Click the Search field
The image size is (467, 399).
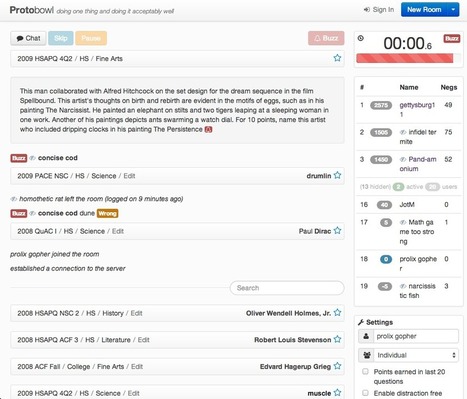[287, 288]
